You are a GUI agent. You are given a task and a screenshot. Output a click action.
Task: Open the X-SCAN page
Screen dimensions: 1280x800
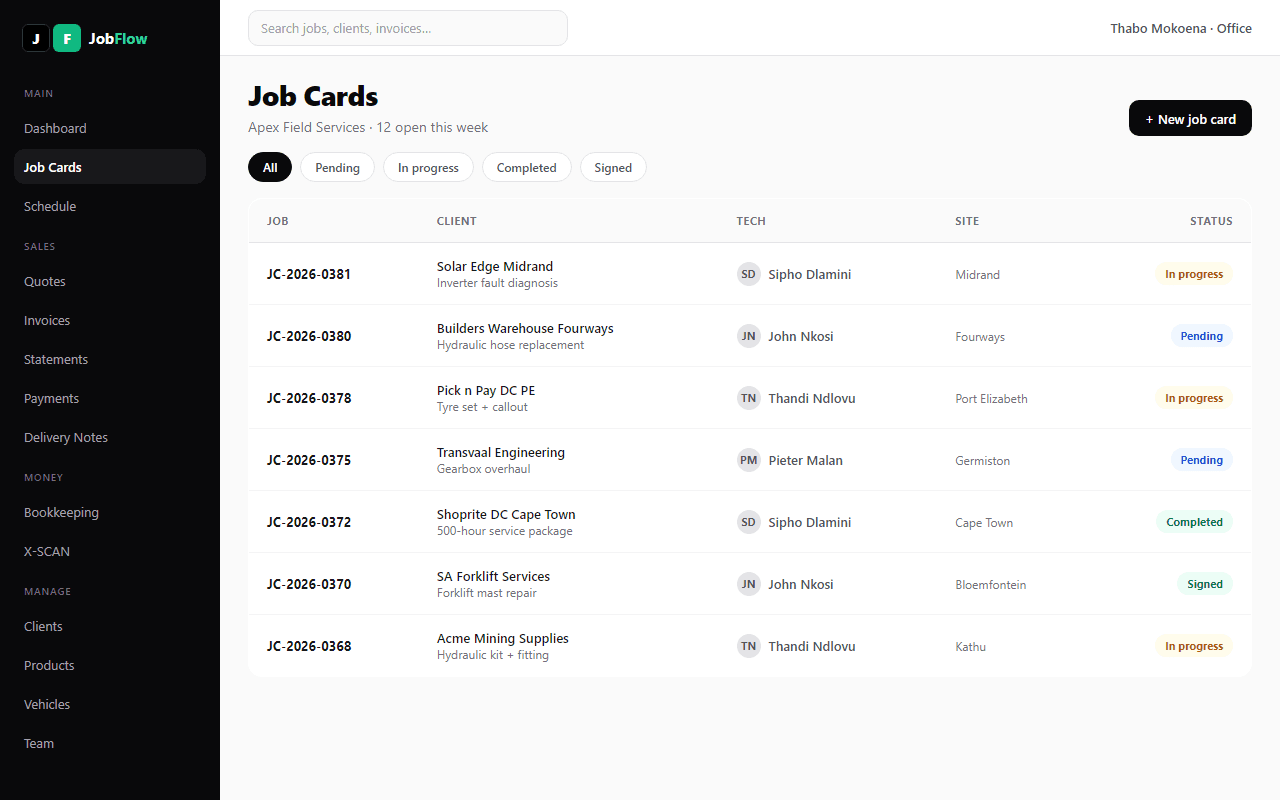[110, 551]
